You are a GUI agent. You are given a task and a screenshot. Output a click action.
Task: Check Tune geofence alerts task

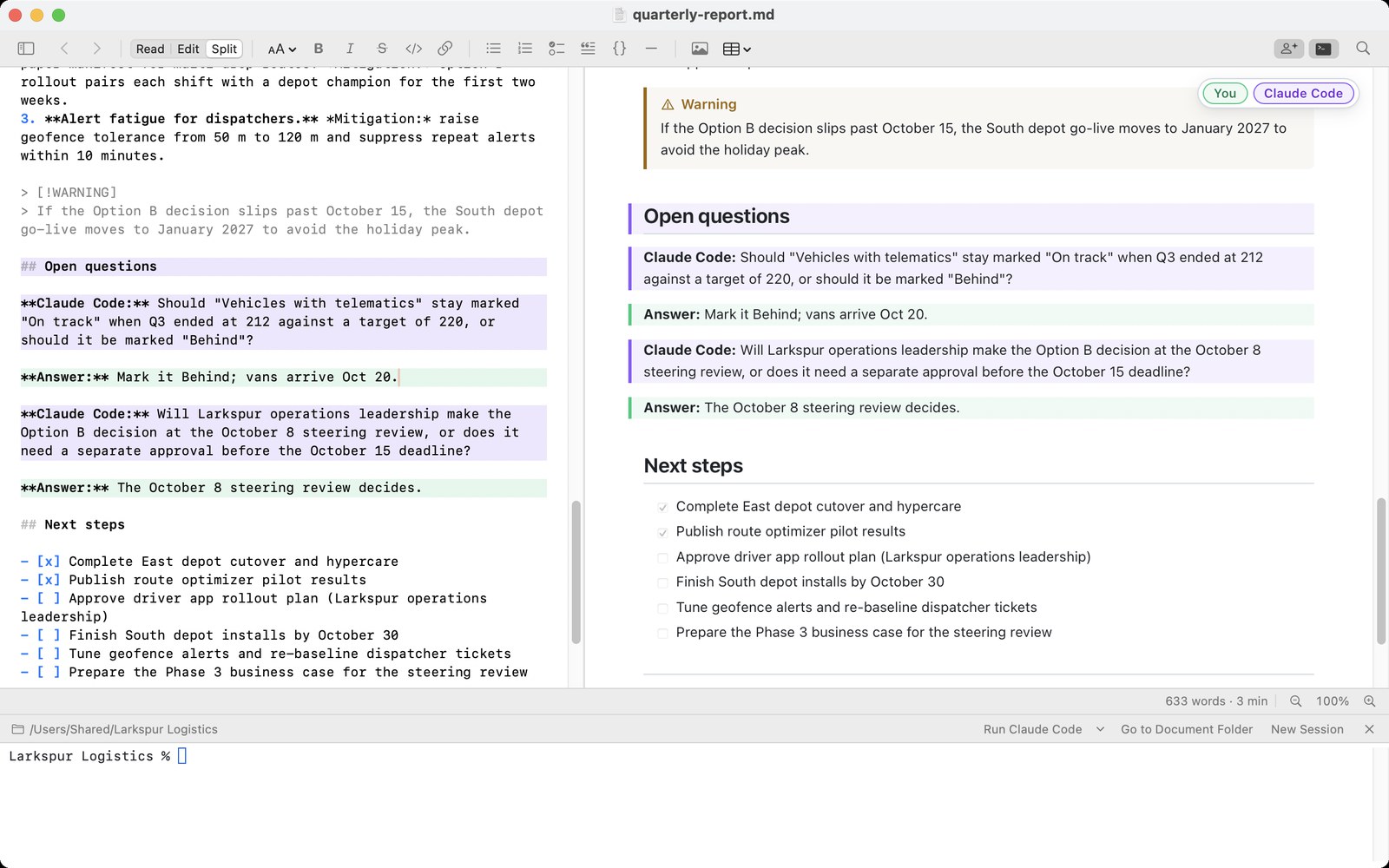pos(662,608)
